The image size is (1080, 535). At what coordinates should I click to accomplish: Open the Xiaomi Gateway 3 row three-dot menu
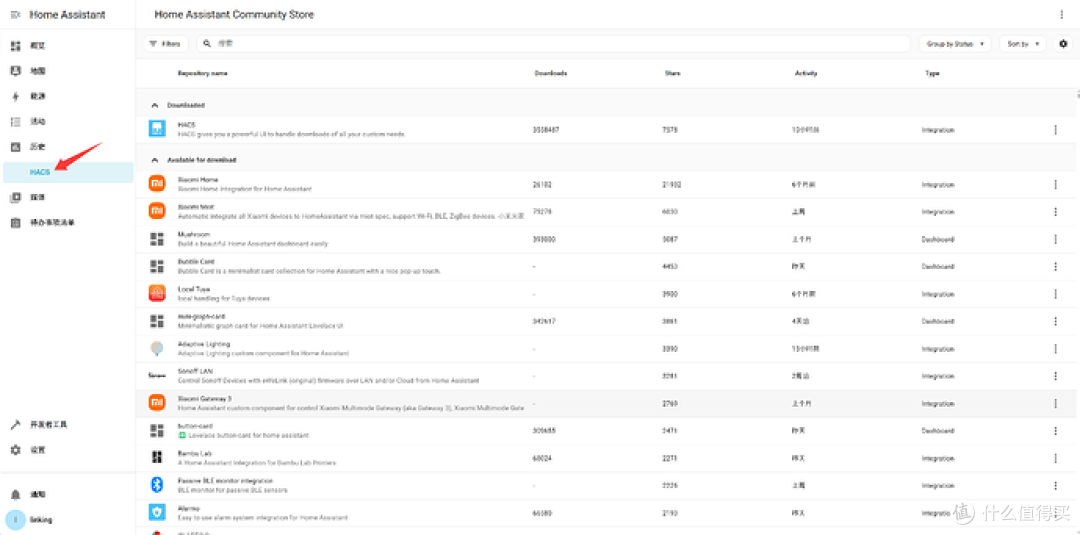tap(1055, 403)
